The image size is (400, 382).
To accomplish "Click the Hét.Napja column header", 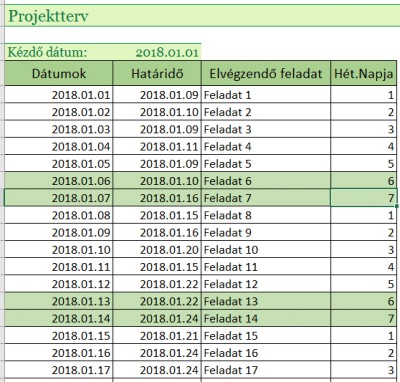I will point(364,73).
